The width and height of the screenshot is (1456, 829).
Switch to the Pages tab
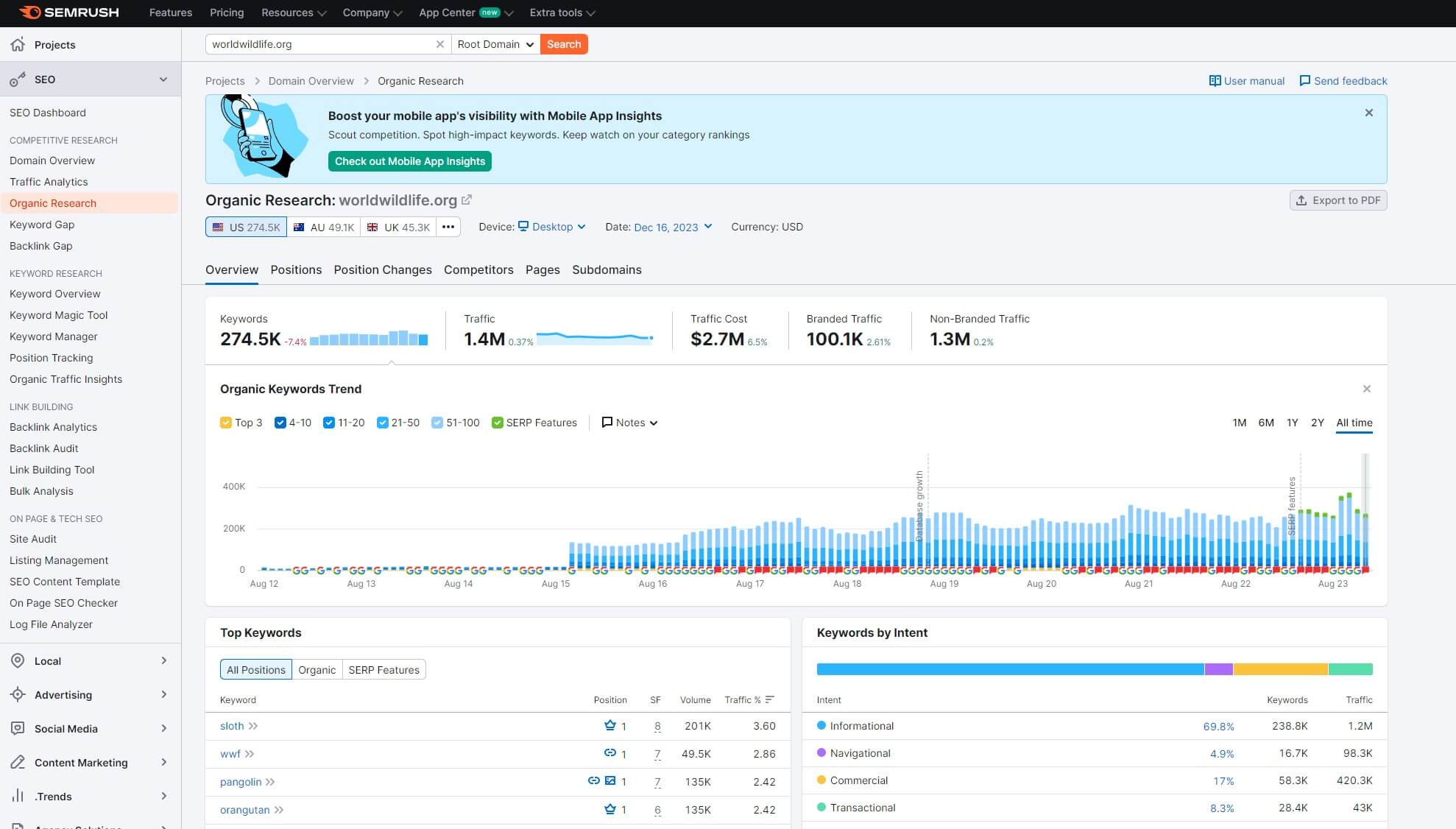click(543, 269)
